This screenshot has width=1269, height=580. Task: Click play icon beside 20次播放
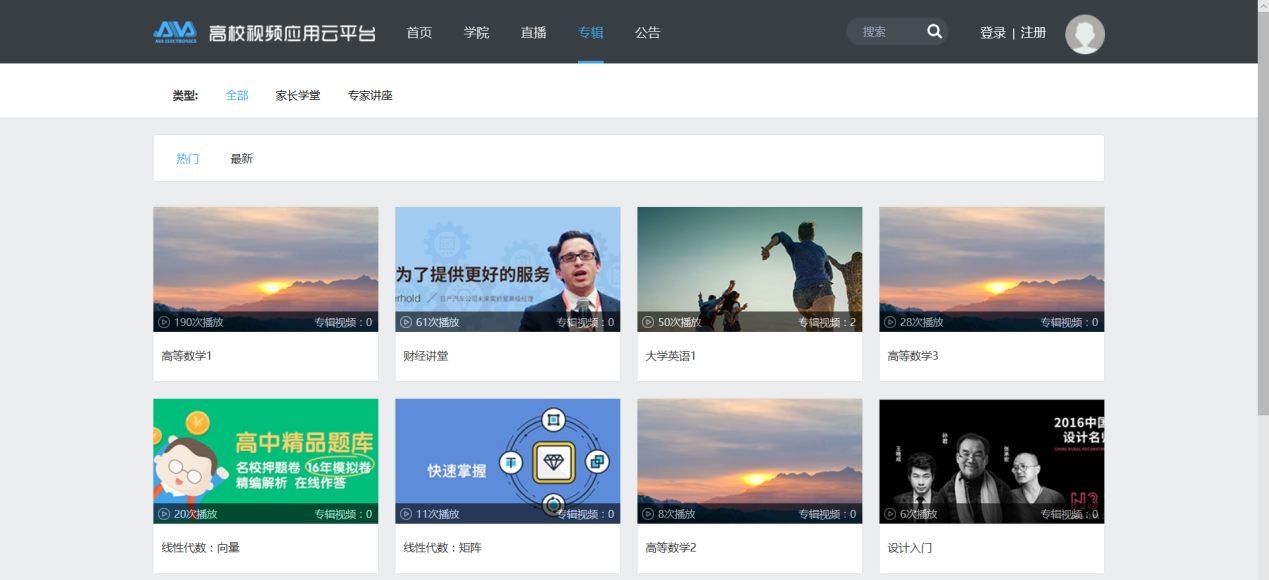[163, 514]
